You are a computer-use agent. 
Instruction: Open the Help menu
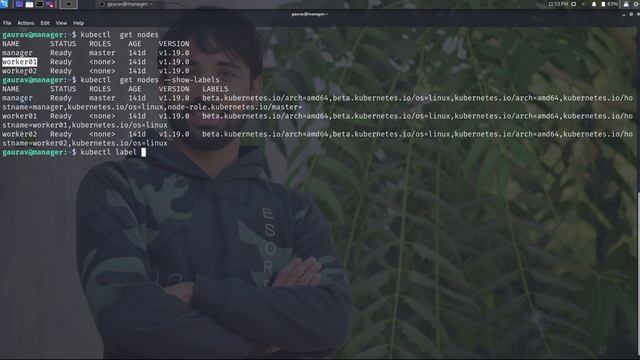[78, 23]
